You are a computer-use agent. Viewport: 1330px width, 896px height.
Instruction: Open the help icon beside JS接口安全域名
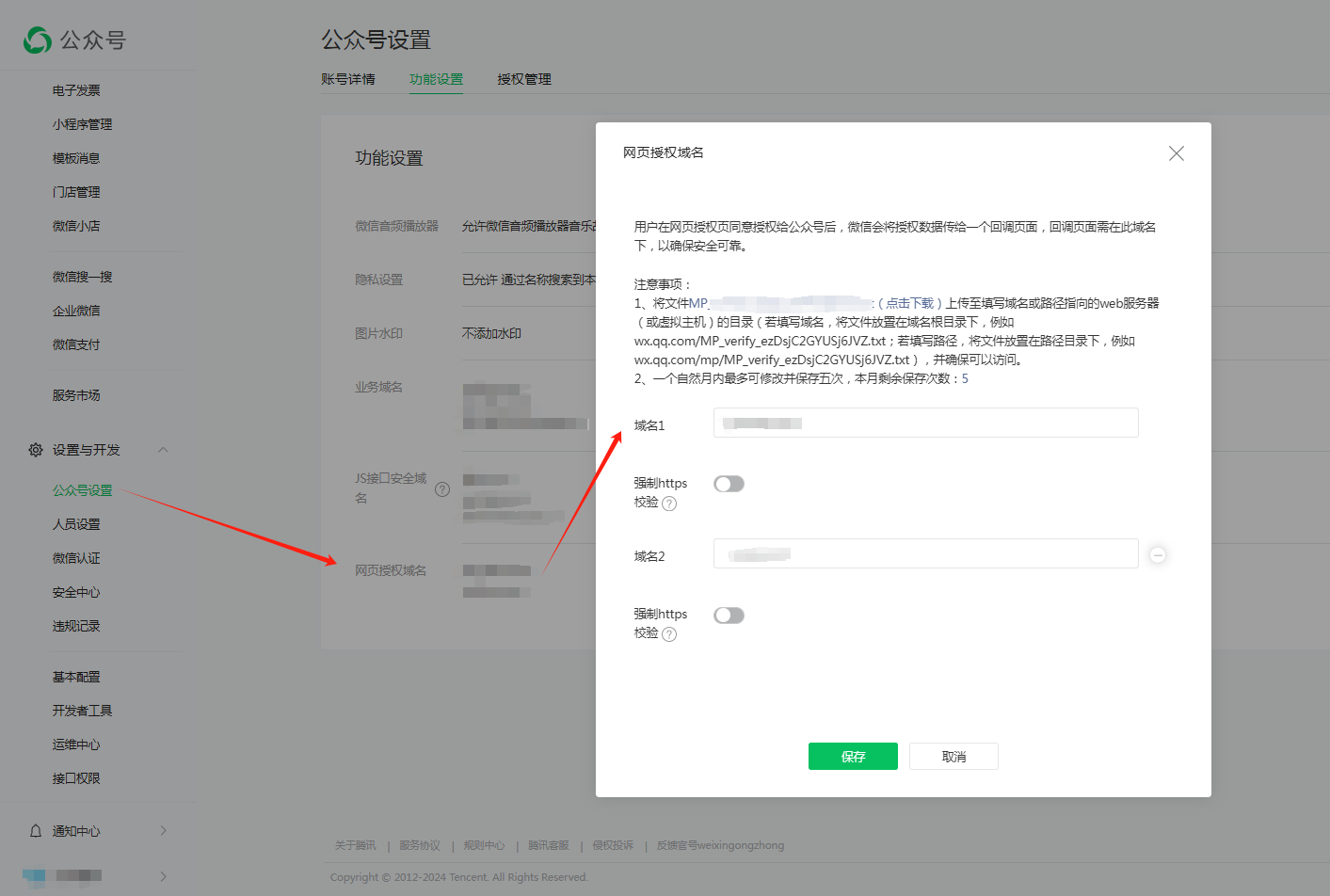click(x=442, y=489)
